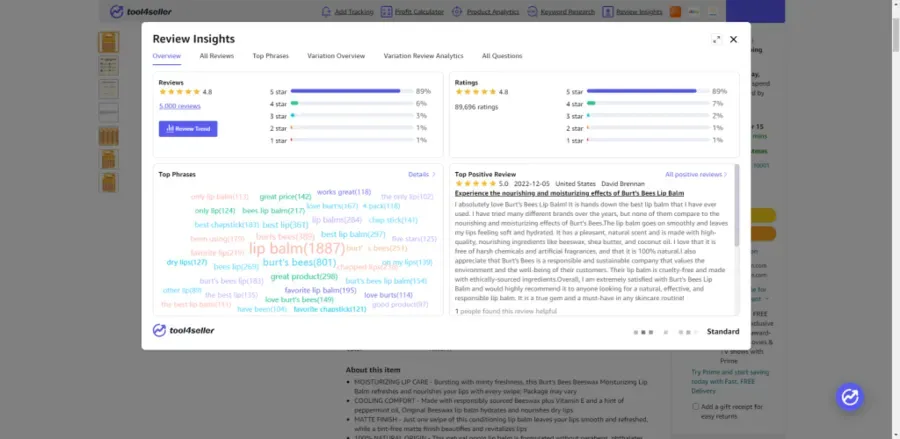The width and height of the screenshot is (900, 439).
Task: Select the phrase great price(142)
Action: 285,197
